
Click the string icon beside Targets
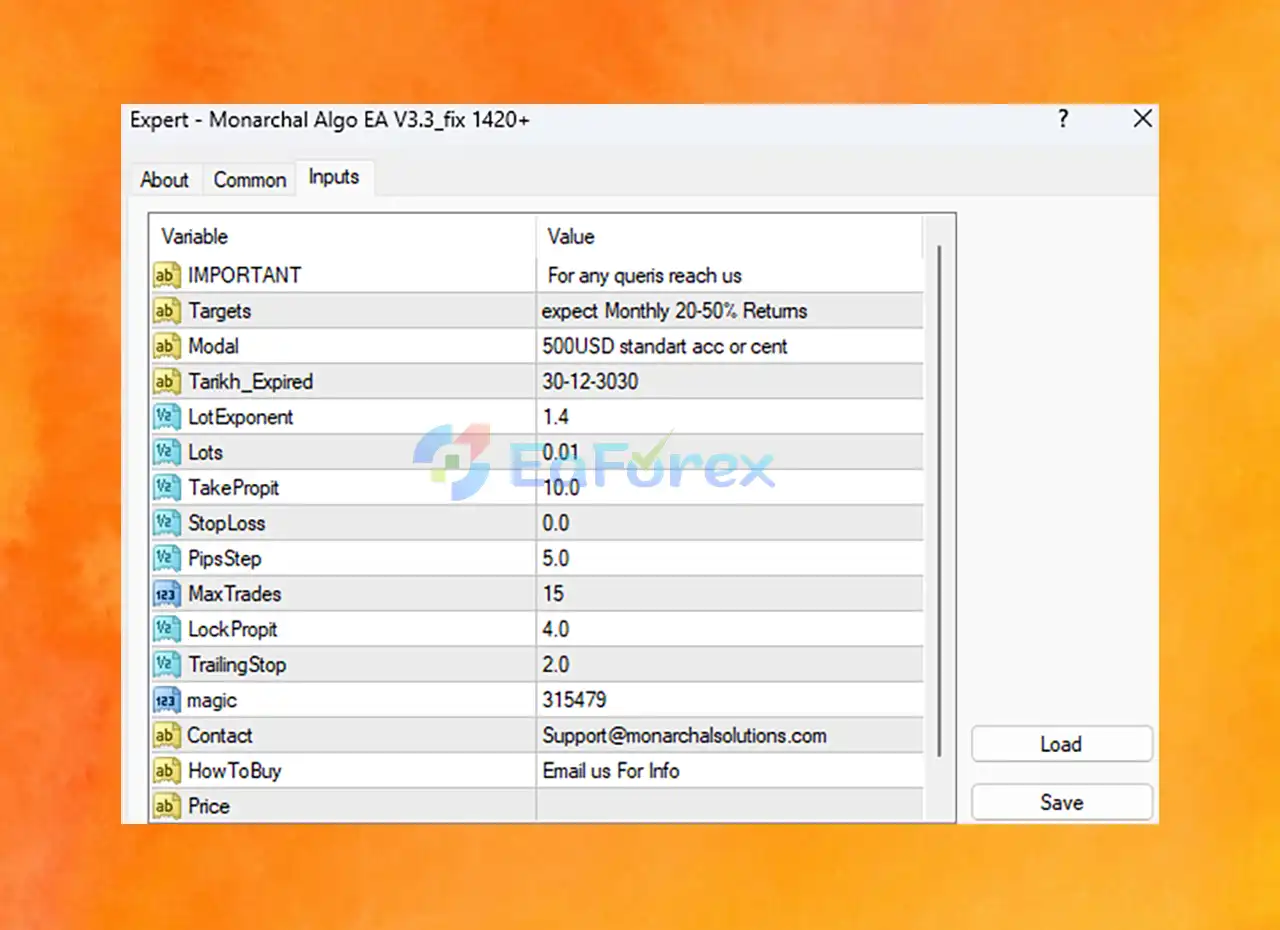point(166,311)
